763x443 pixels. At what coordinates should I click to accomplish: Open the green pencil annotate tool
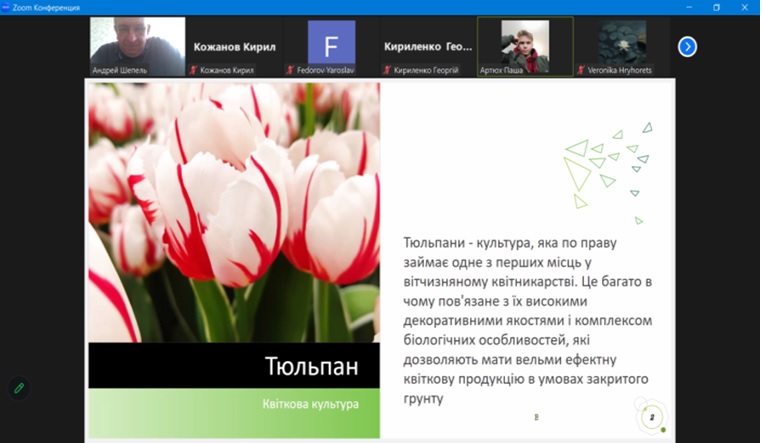click(x=19, y=388)
